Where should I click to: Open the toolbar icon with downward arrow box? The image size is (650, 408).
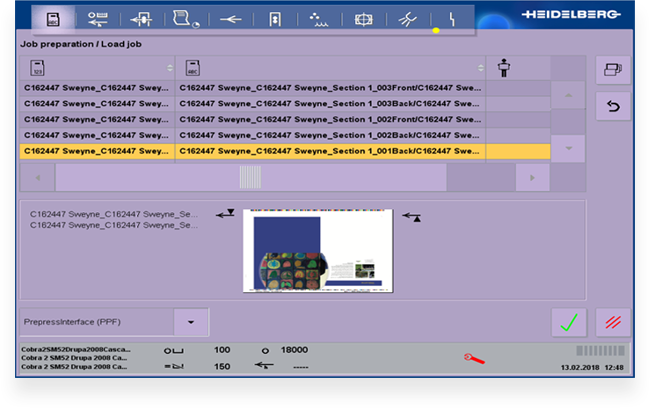point(274,19)
